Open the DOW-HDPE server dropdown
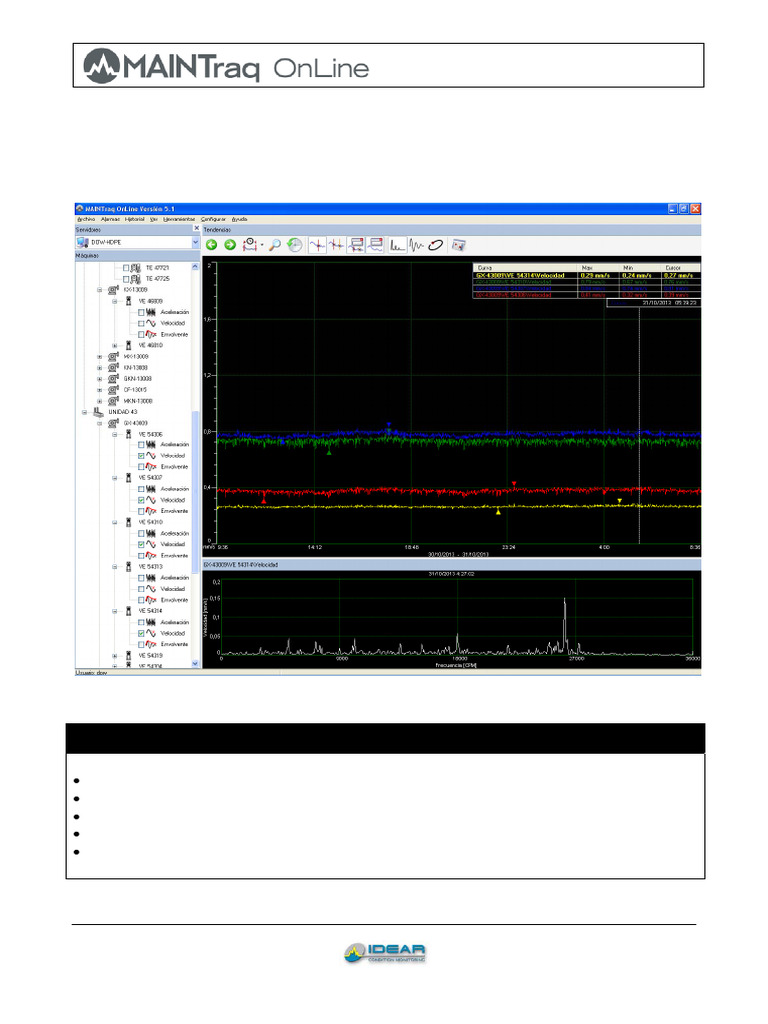This screenshot has width=768, height=1024. point(195,242)
